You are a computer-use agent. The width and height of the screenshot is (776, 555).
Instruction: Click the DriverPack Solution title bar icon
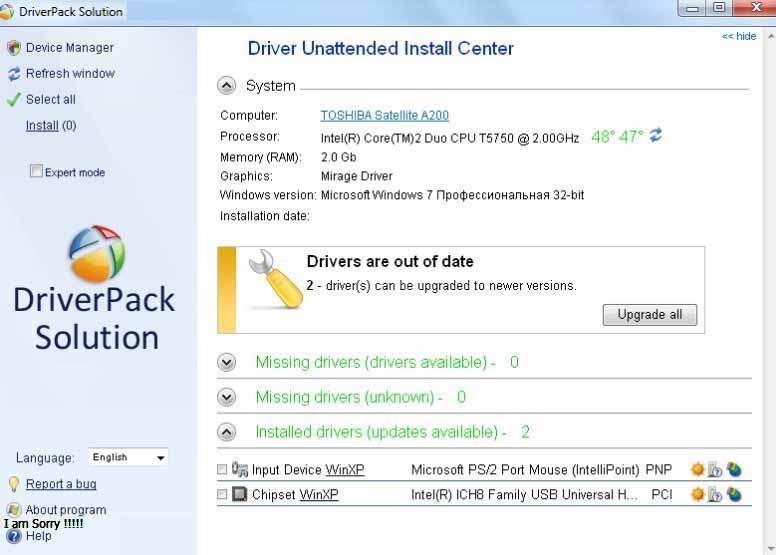point(6,12)
